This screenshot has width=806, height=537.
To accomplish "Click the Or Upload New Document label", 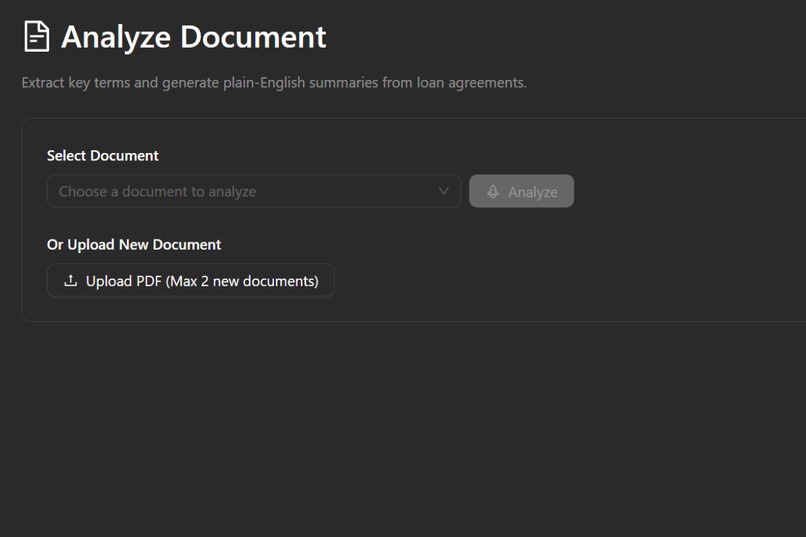I will point(134,245).
